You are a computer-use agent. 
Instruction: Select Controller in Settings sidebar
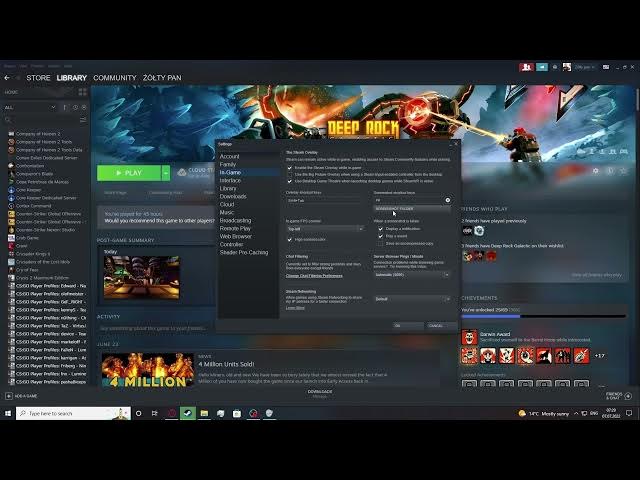[231, 244]
